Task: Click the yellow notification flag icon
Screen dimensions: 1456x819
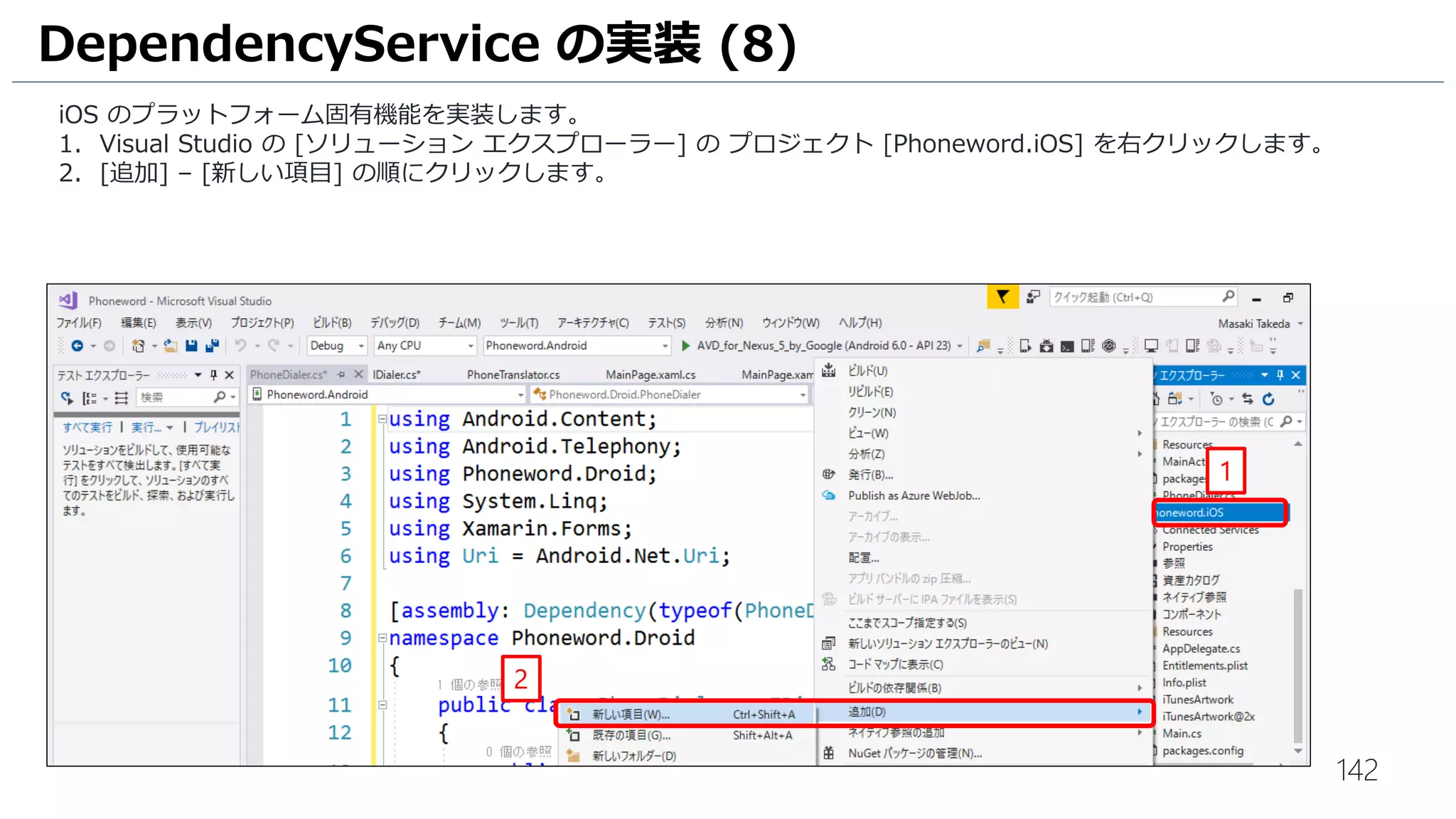Action: (1002, 296)
